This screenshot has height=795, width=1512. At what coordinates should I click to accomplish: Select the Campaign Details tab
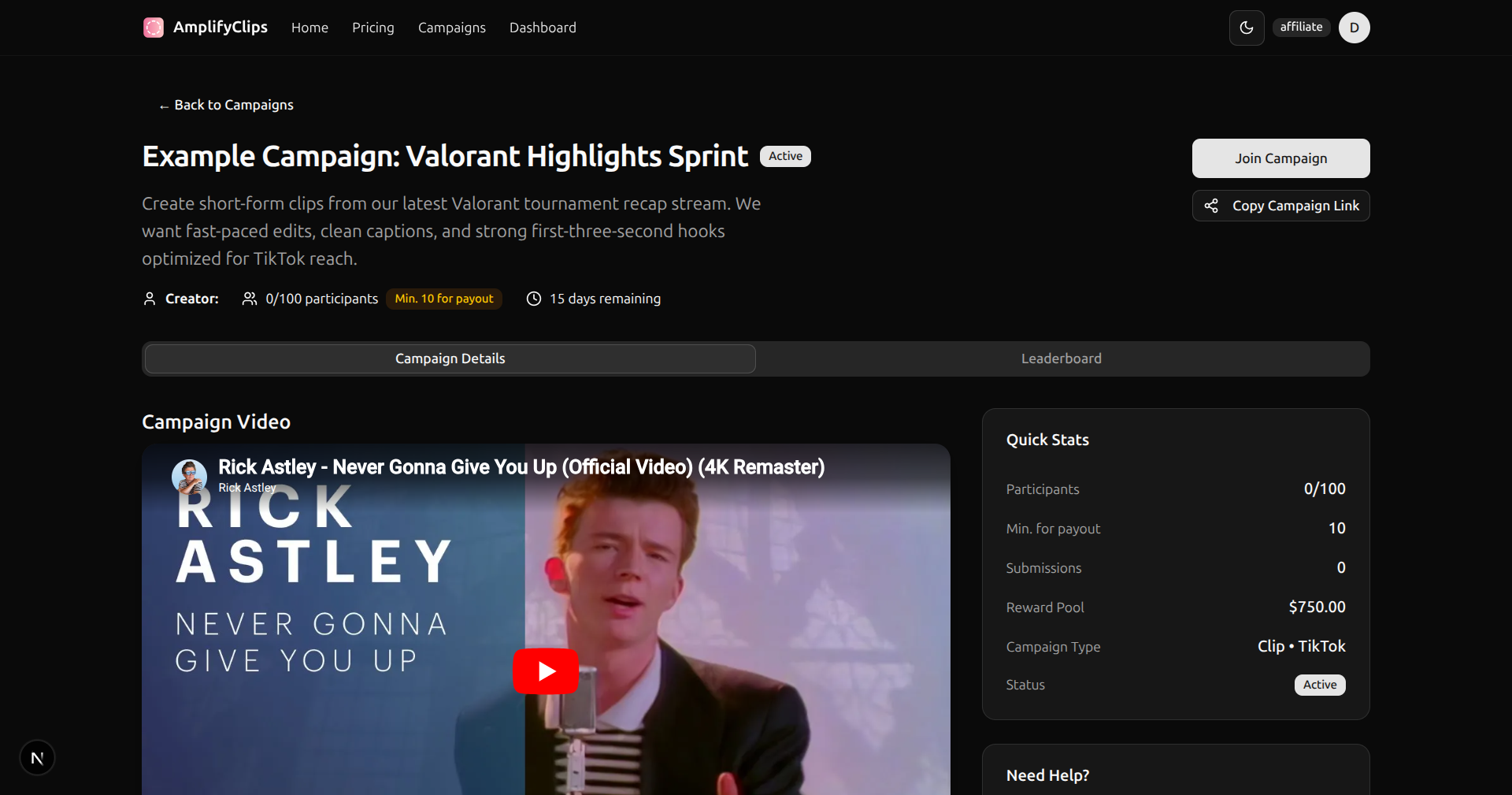point(450,358)
